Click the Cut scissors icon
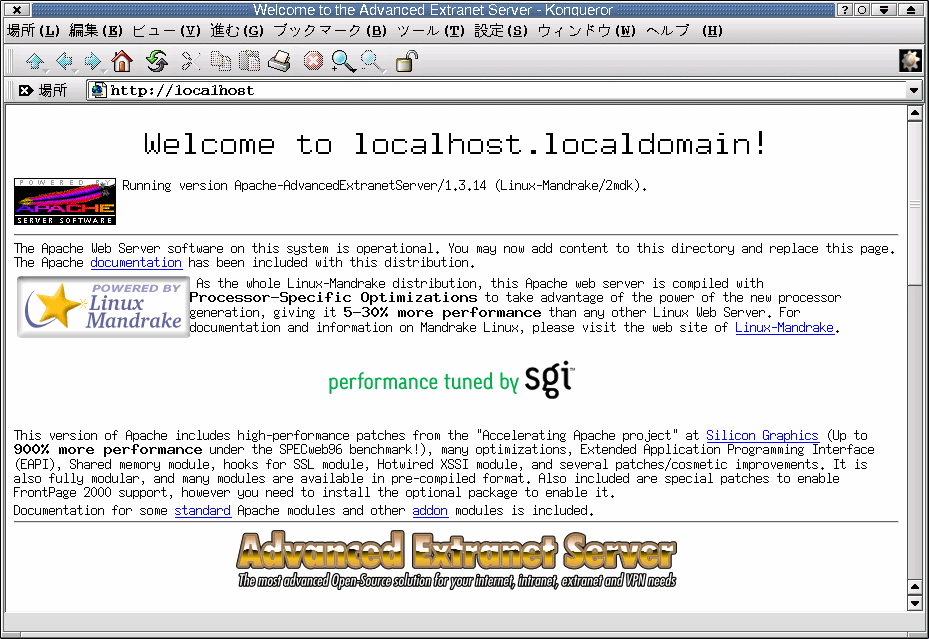This screenshot has height=639, width=929. pyautogui.click(x=190, y=60)
